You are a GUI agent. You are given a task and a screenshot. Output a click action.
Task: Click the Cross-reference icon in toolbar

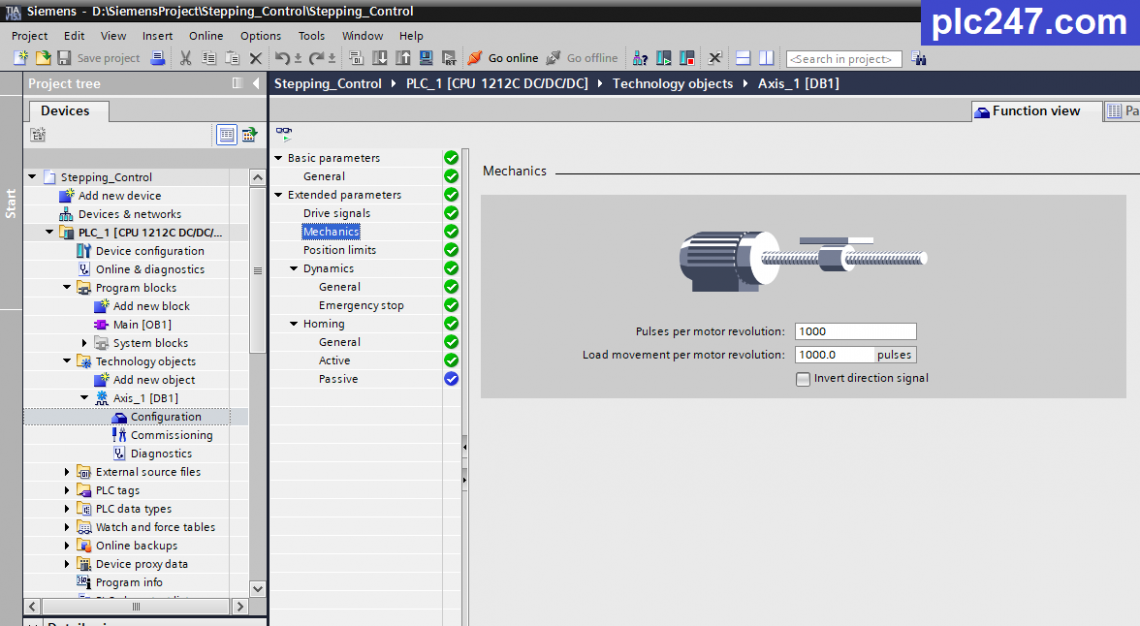tap(715, 58)
